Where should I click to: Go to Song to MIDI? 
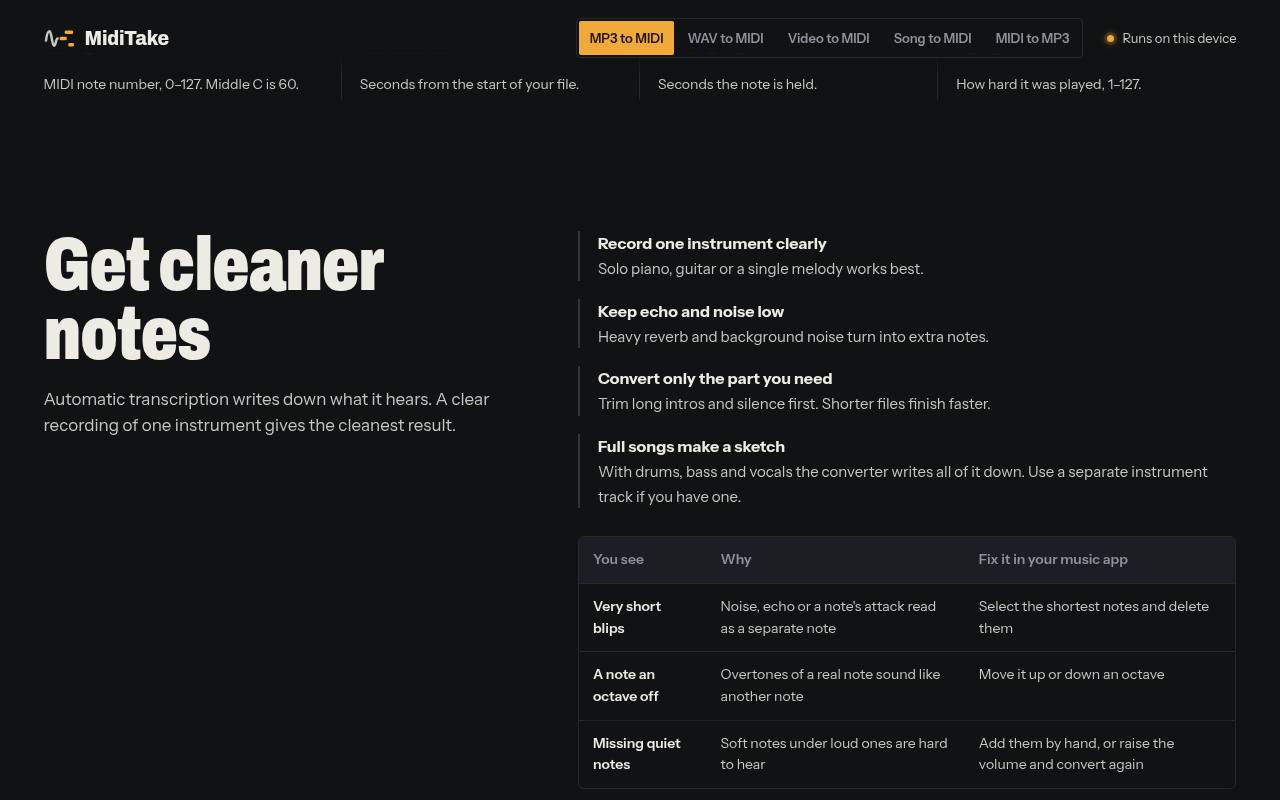932,38
